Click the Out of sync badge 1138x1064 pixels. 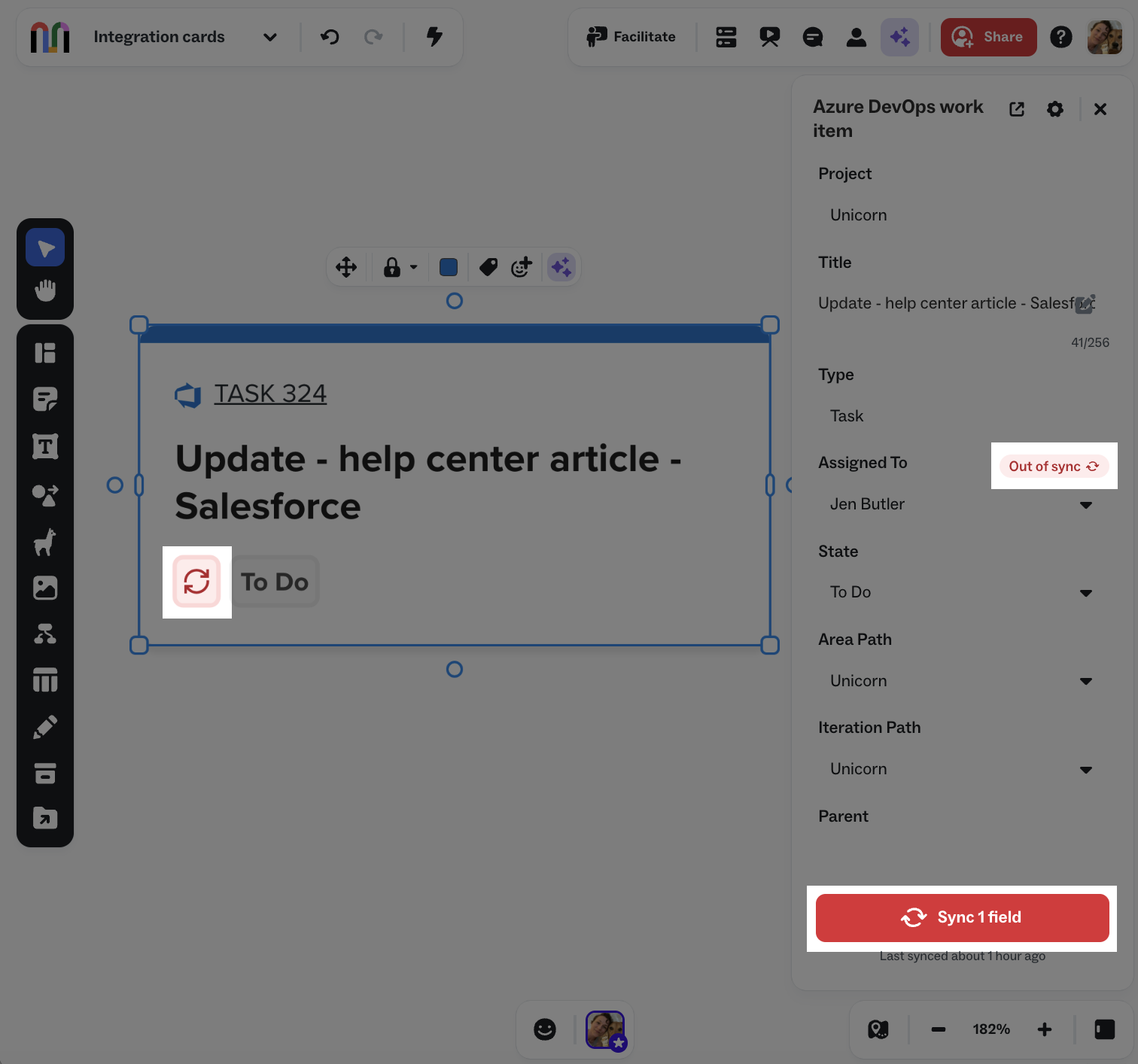point(1054,467)
